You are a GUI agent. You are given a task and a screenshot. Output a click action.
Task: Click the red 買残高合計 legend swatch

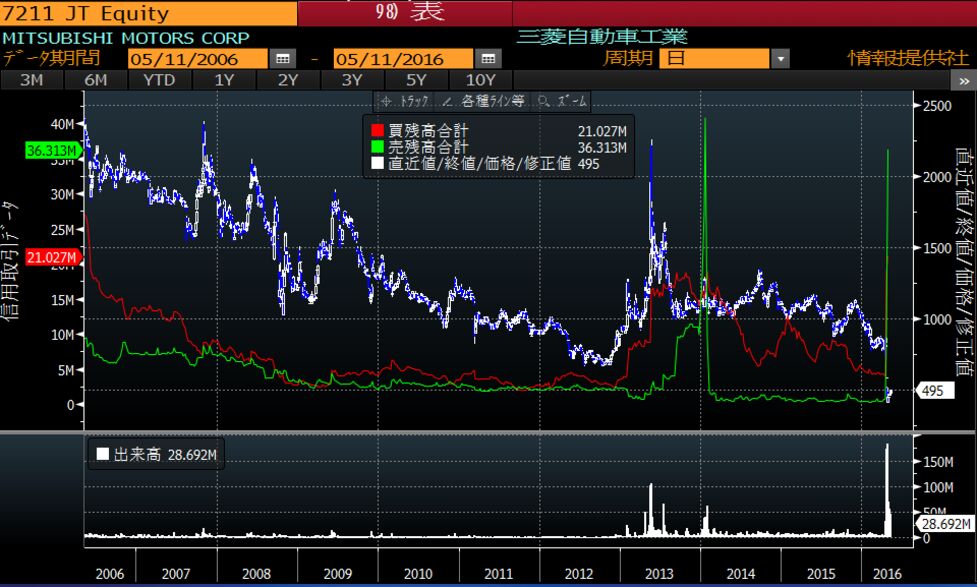377,130
